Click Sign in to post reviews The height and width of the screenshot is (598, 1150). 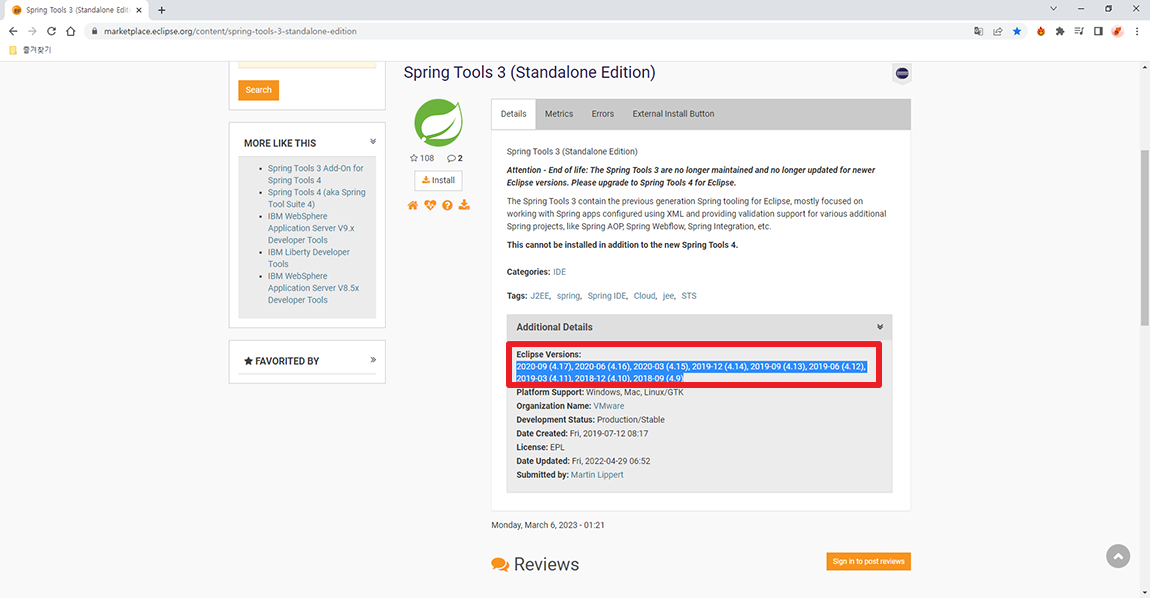pyautogui.click(x=868, y=561)
